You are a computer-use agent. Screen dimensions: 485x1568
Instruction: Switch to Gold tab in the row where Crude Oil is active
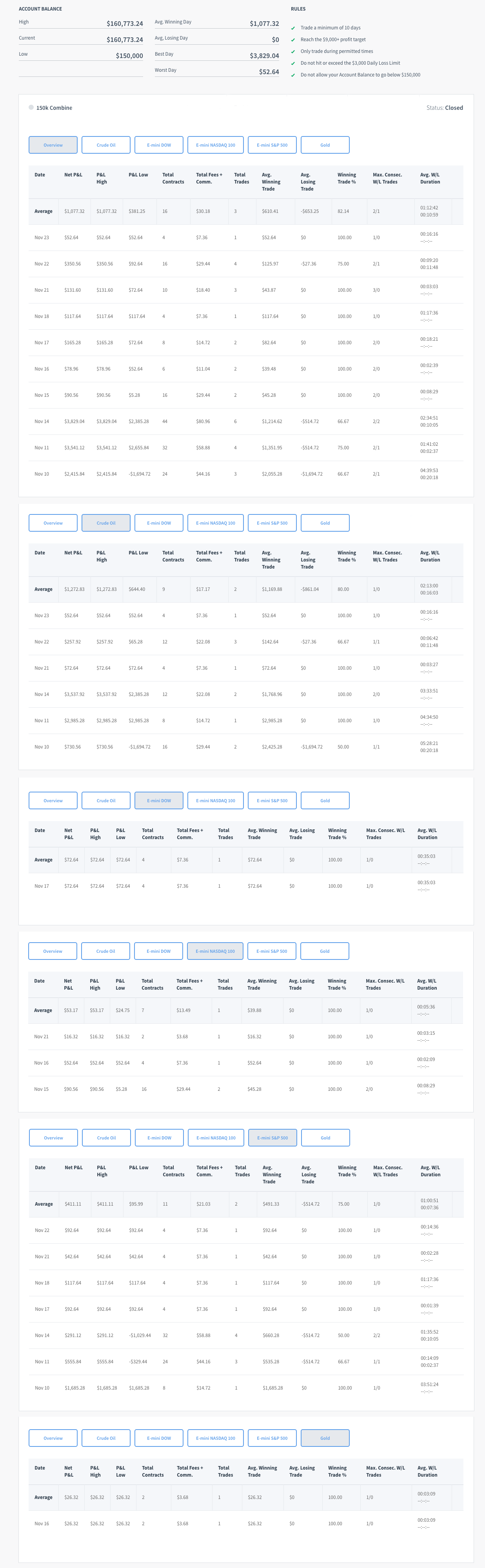(325, 523)
